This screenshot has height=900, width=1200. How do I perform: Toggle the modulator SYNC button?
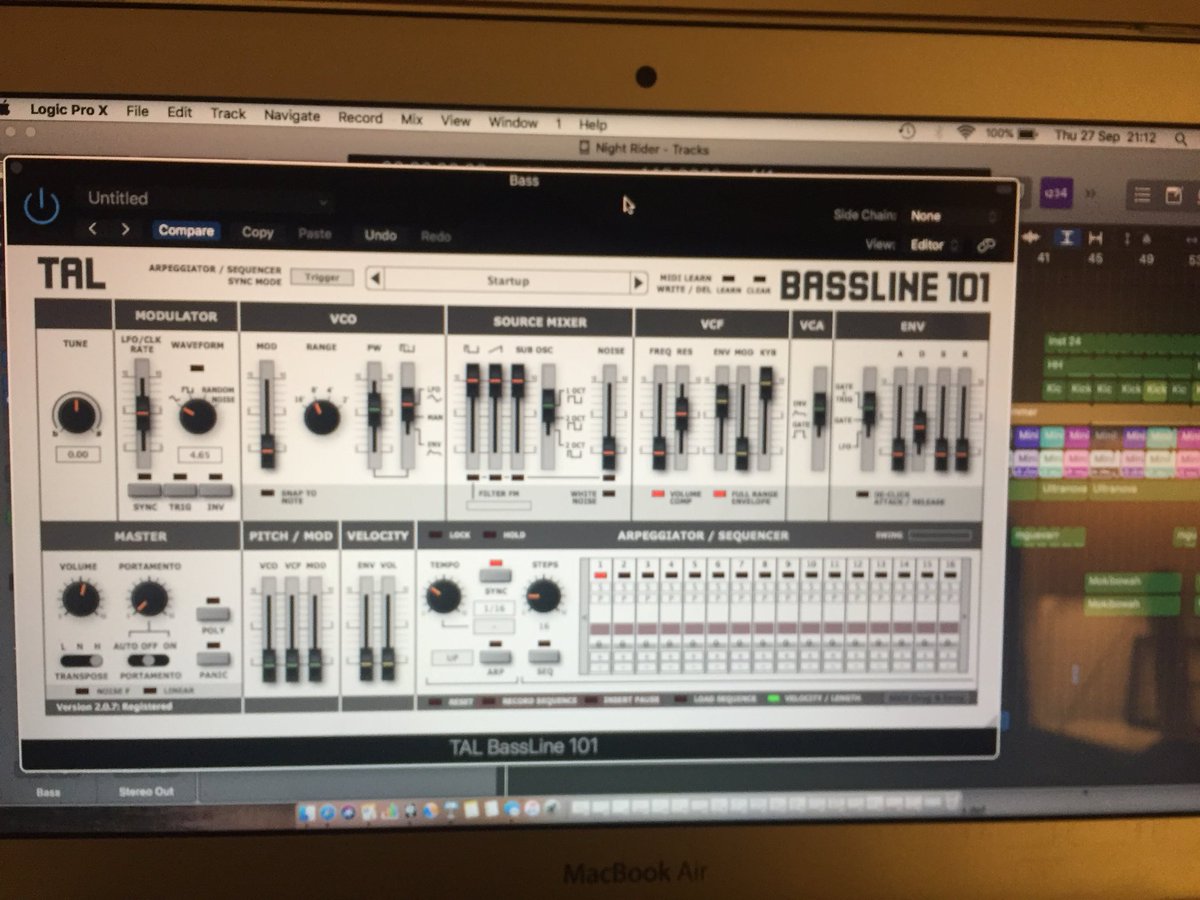[x=145, y=489]
